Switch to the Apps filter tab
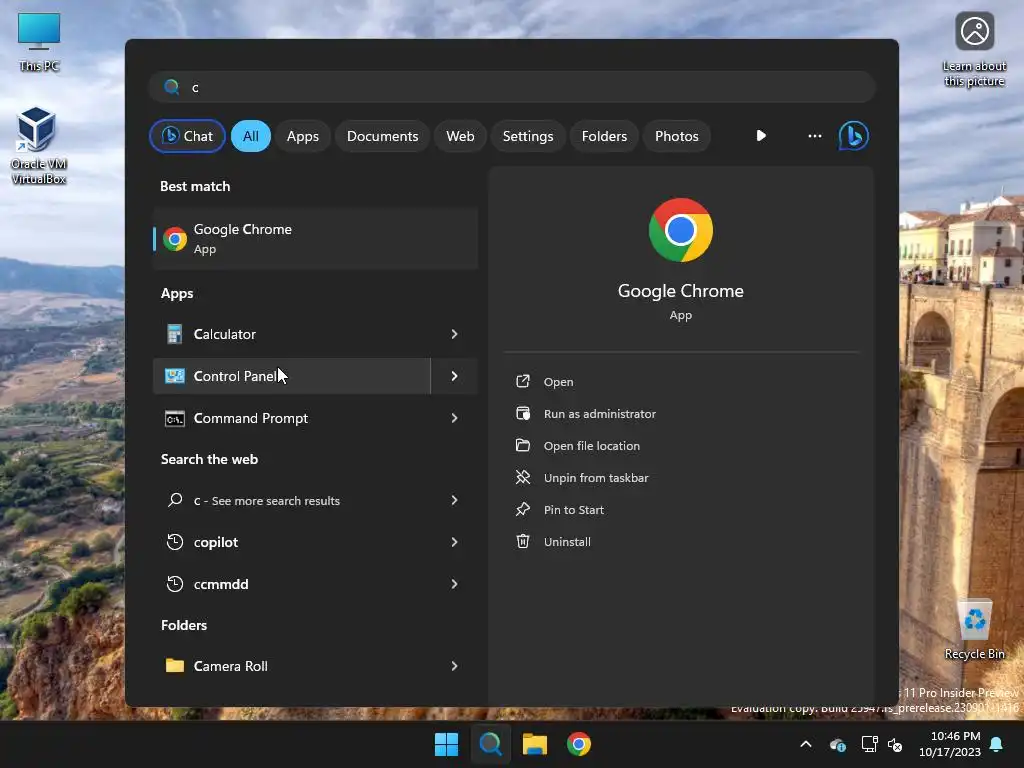The height and width of the screenshot is (768, 1024). click(302, 136)
